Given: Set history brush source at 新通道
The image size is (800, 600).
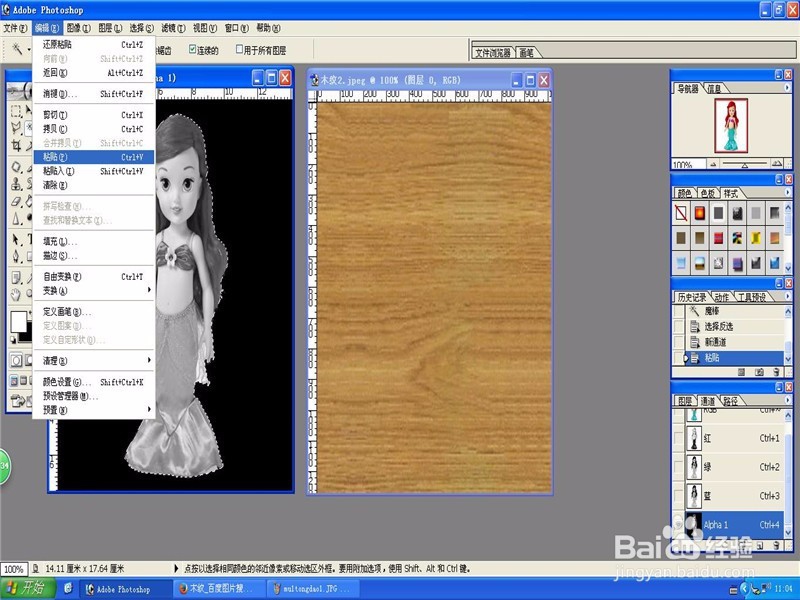Looking at the screenshot, I should (679, 342).
